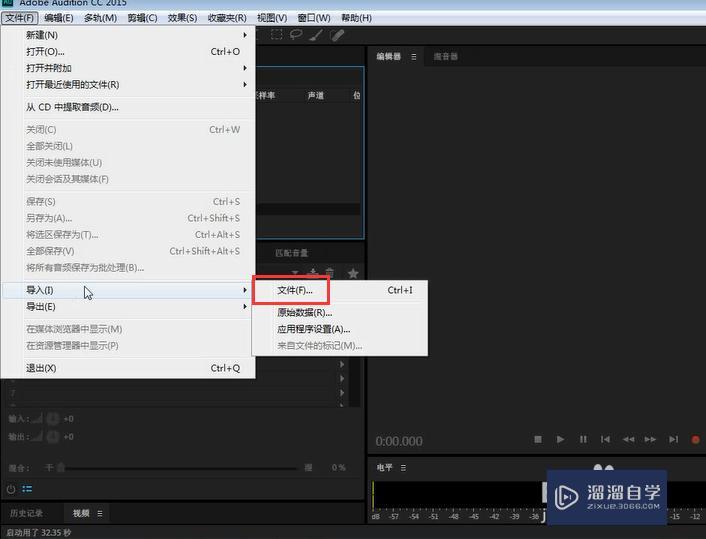Viewport: 706px width, 539px height.
Task: Select 退出(X) to quit
Action: point(128,368)
